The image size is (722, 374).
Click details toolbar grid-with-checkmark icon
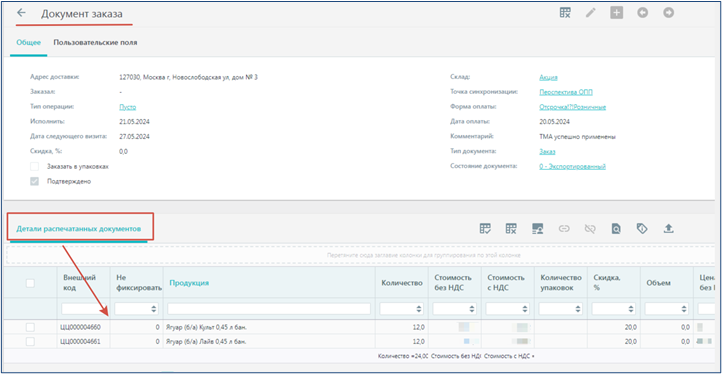[x=485, y=228]
